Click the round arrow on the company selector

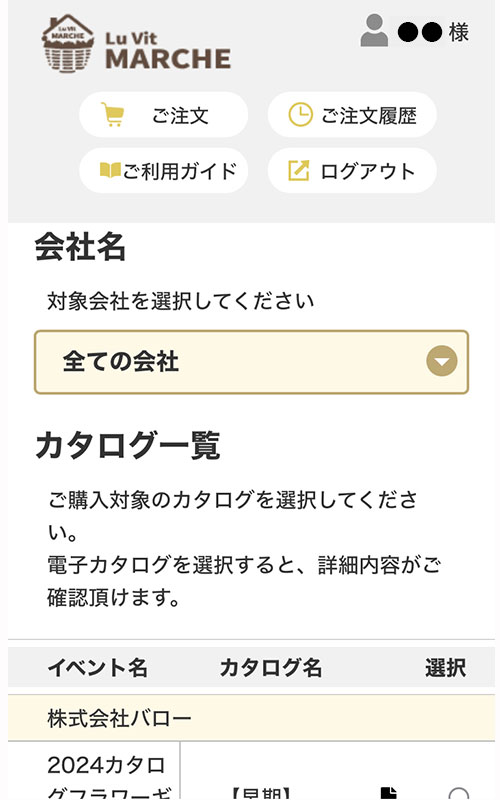441,361
